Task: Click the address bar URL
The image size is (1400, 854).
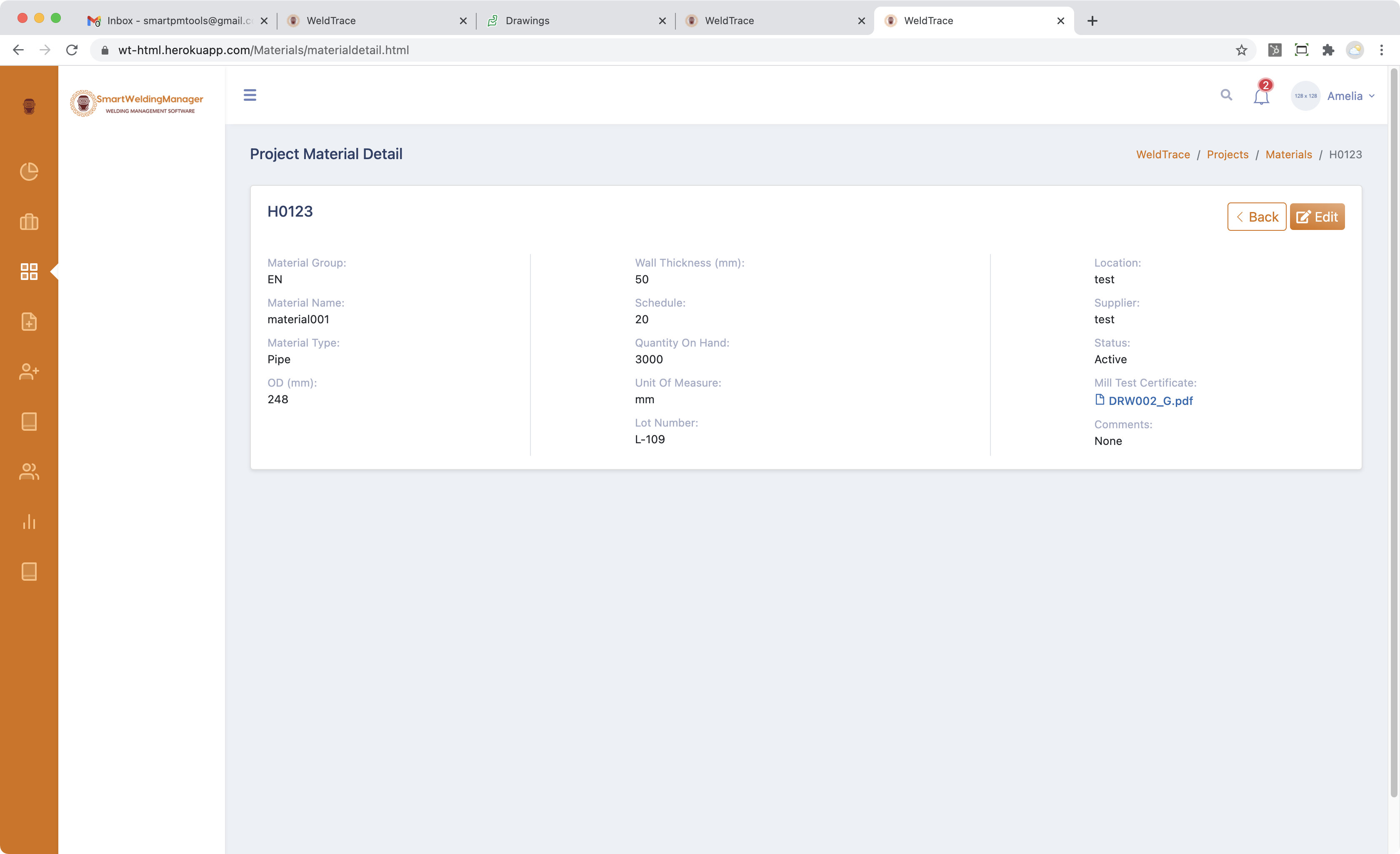Action: [264, 50]
